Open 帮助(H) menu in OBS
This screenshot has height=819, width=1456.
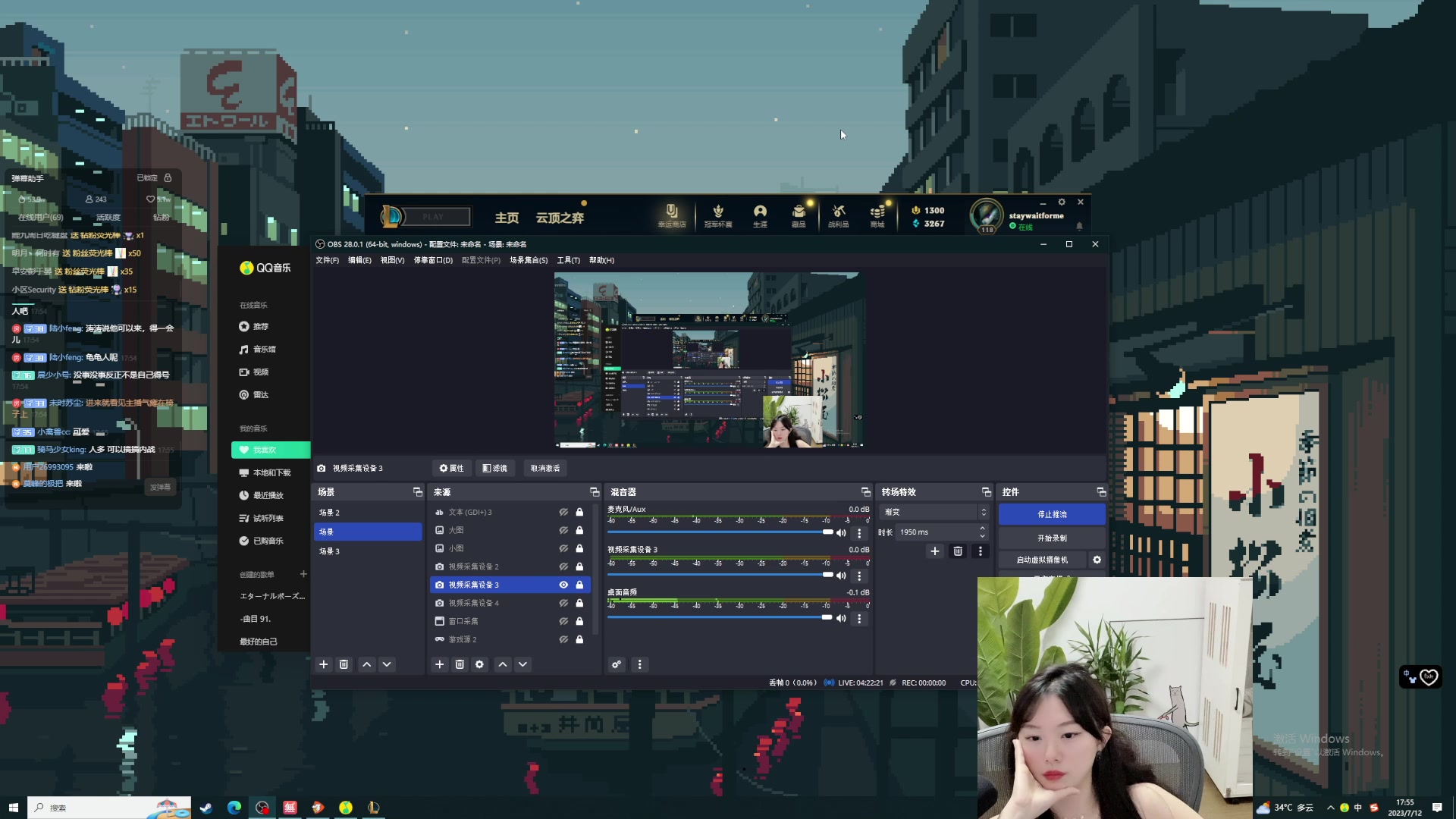point(601,260)
